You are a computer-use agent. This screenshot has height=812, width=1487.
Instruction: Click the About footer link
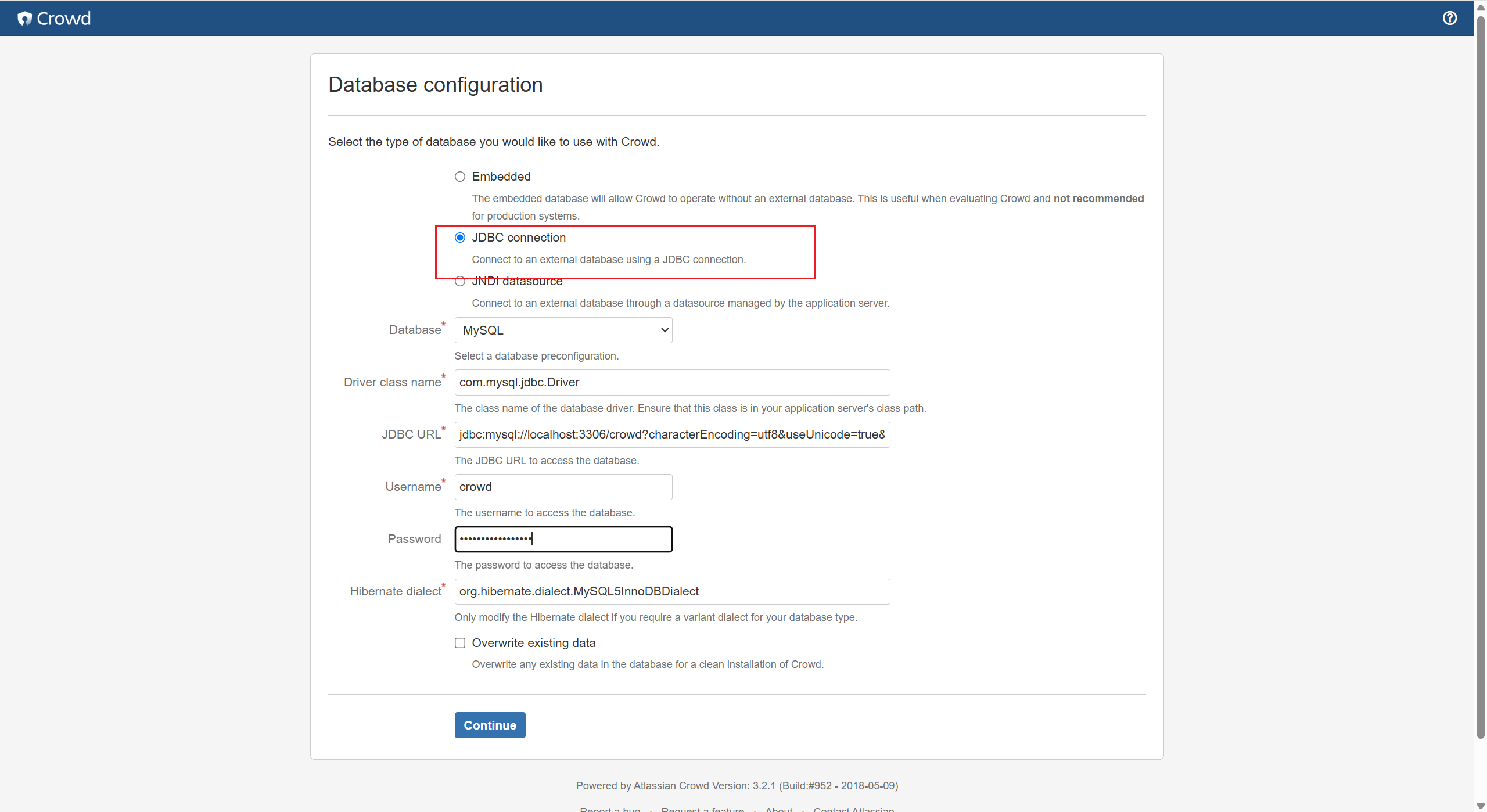(x=778, y=809)
